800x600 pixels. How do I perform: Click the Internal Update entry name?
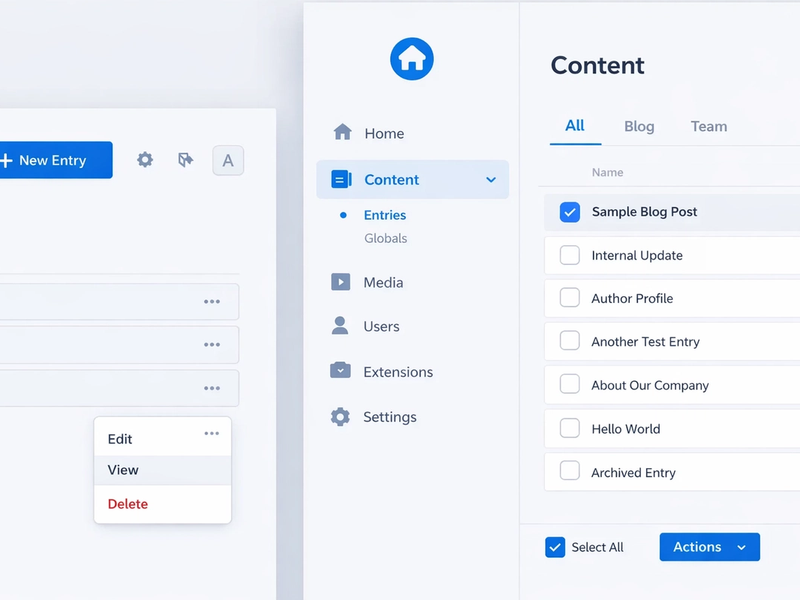pyautogui.click(x=637, y=255)
